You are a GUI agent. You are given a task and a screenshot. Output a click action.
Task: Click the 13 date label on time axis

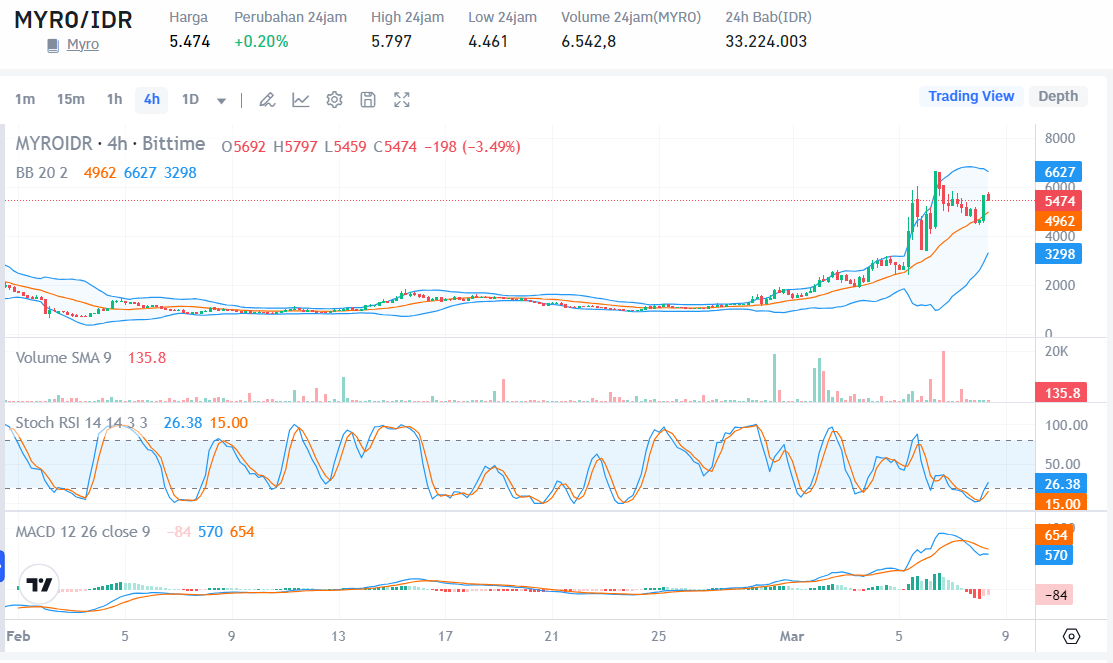point(338,636)
